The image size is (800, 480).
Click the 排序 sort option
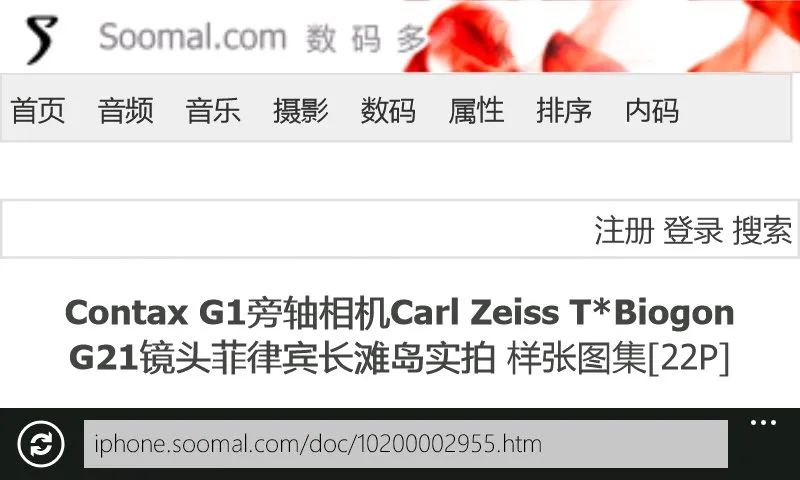pyautogui.click(x=564, y=110)
